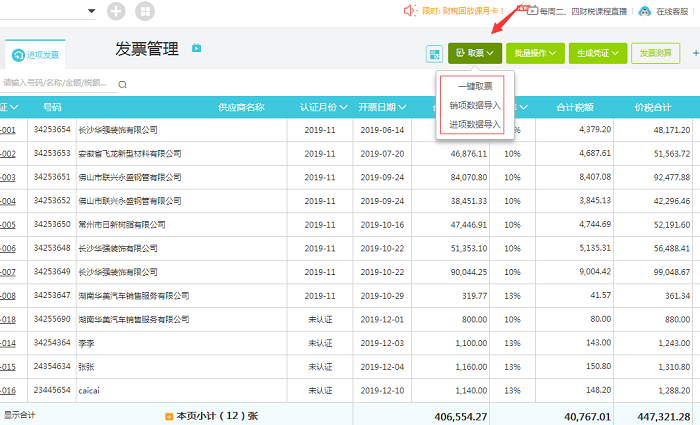Image resolution: width=700 pixels, height=425 pixels.
Task: Select supplier 常州市日新树脂有限公司
Action: click(122, 225)
